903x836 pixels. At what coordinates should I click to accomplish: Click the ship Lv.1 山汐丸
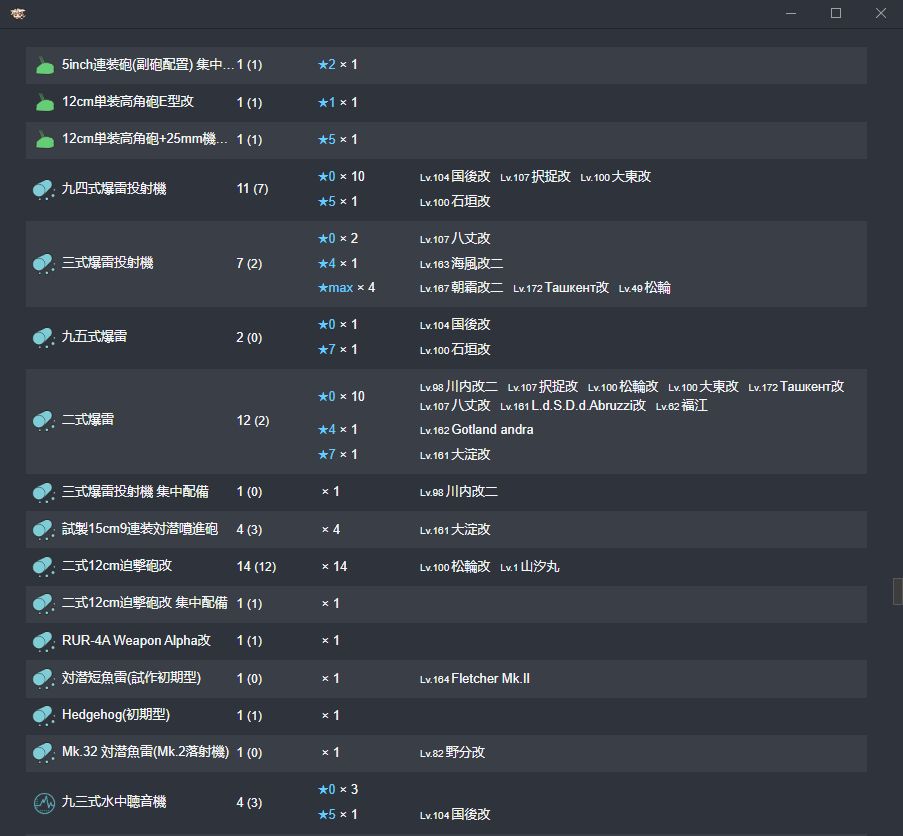pyautogui.click(x=530, y=567)
